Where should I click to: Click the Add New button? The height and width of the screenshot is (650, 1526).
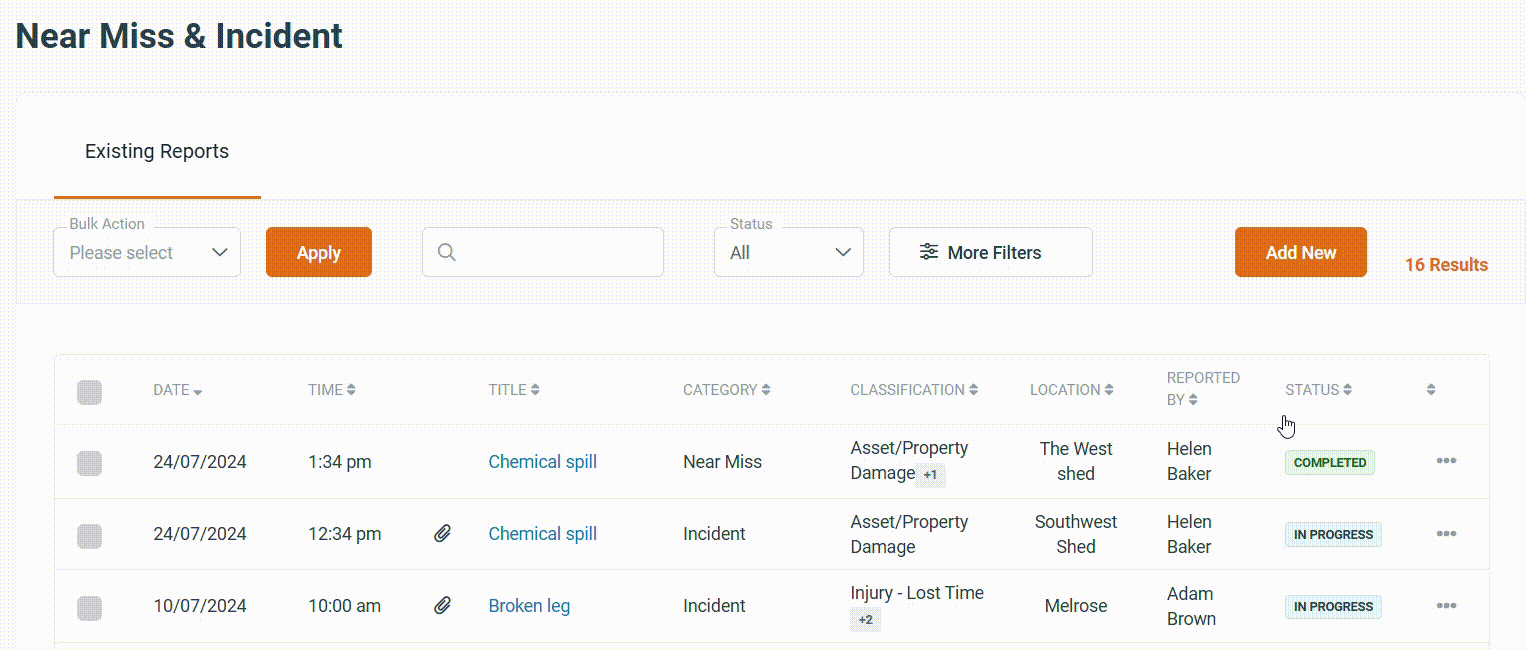[1300, 253]
